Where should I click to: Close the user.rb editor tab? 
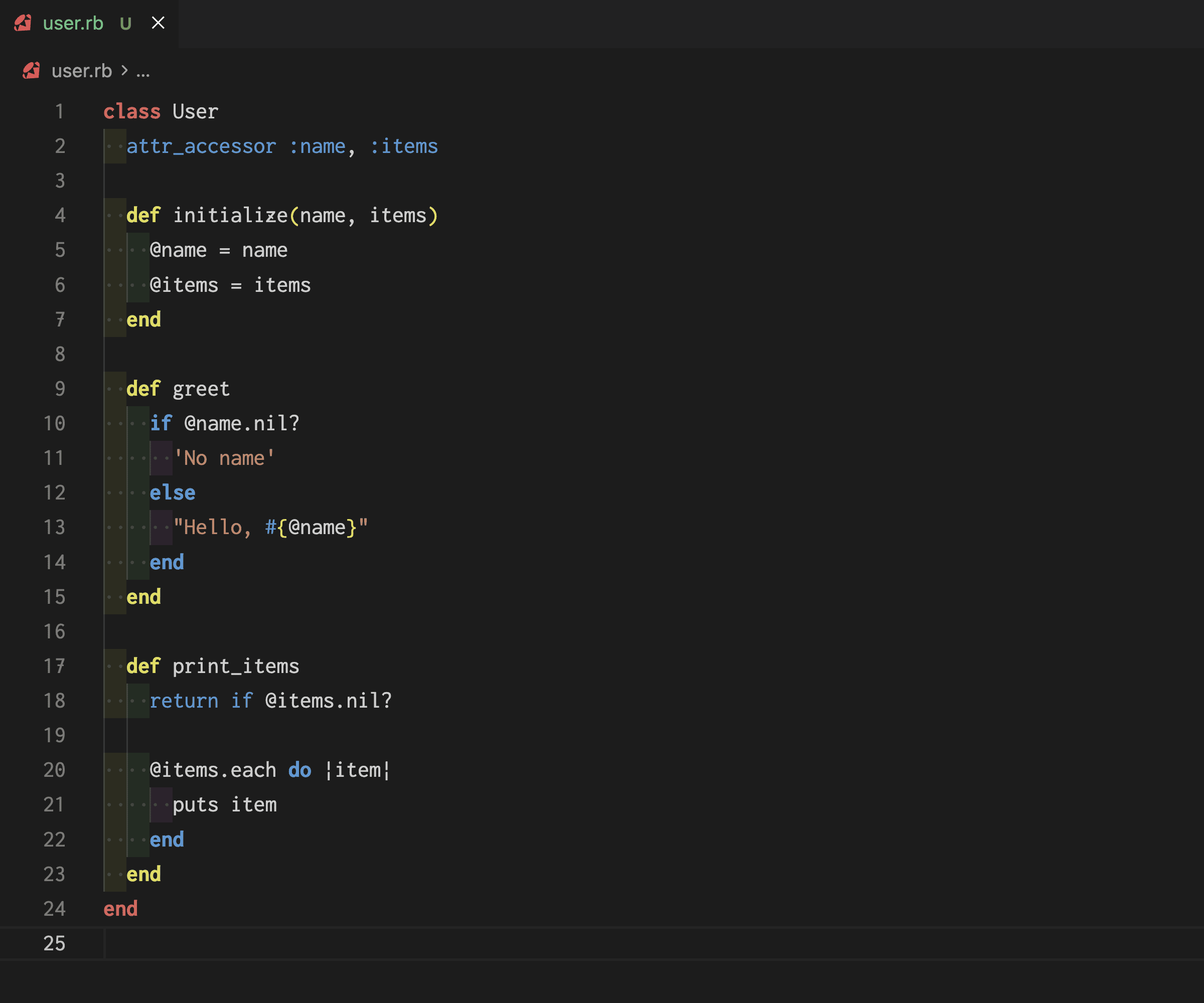click(158, 23)
